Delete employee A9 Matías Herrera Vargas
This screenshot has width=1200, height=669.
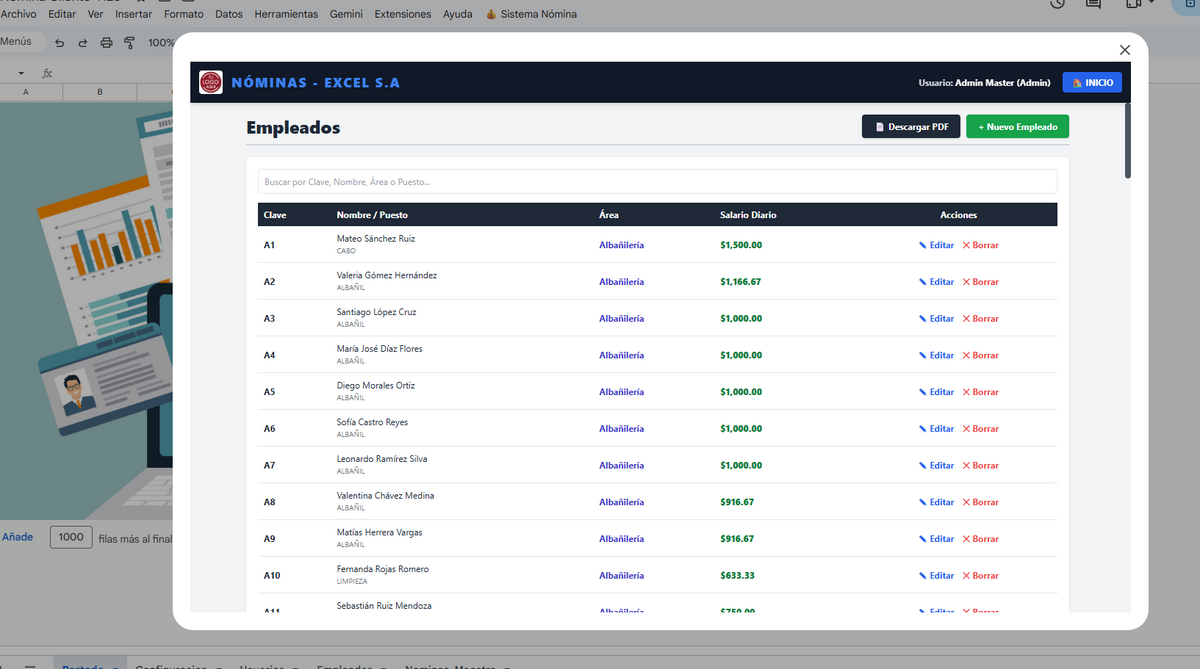(x=980, y=539)
